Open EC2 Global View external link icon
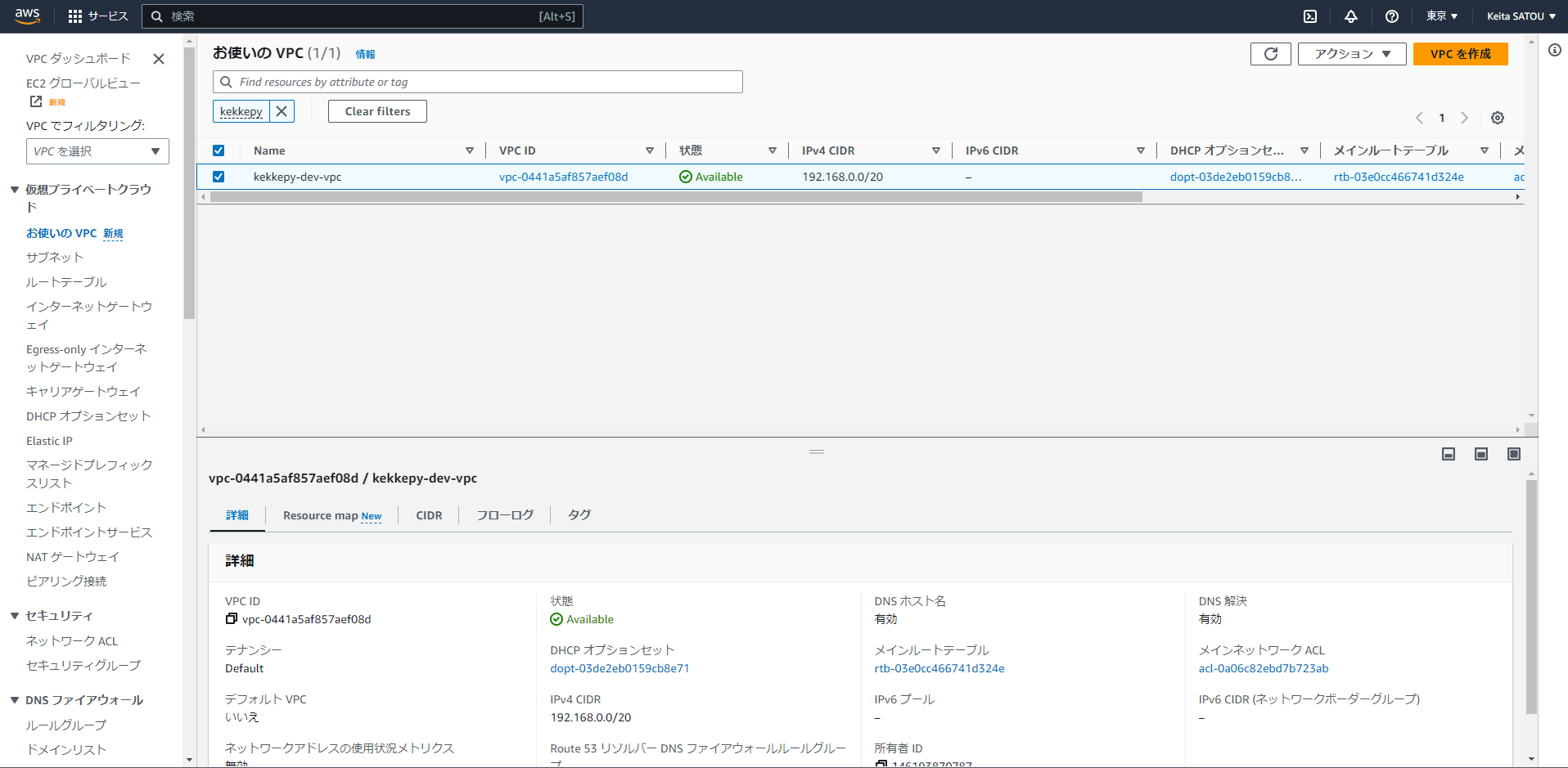The width and height of the screenshot is (1568, 768). tap(36, 101)
